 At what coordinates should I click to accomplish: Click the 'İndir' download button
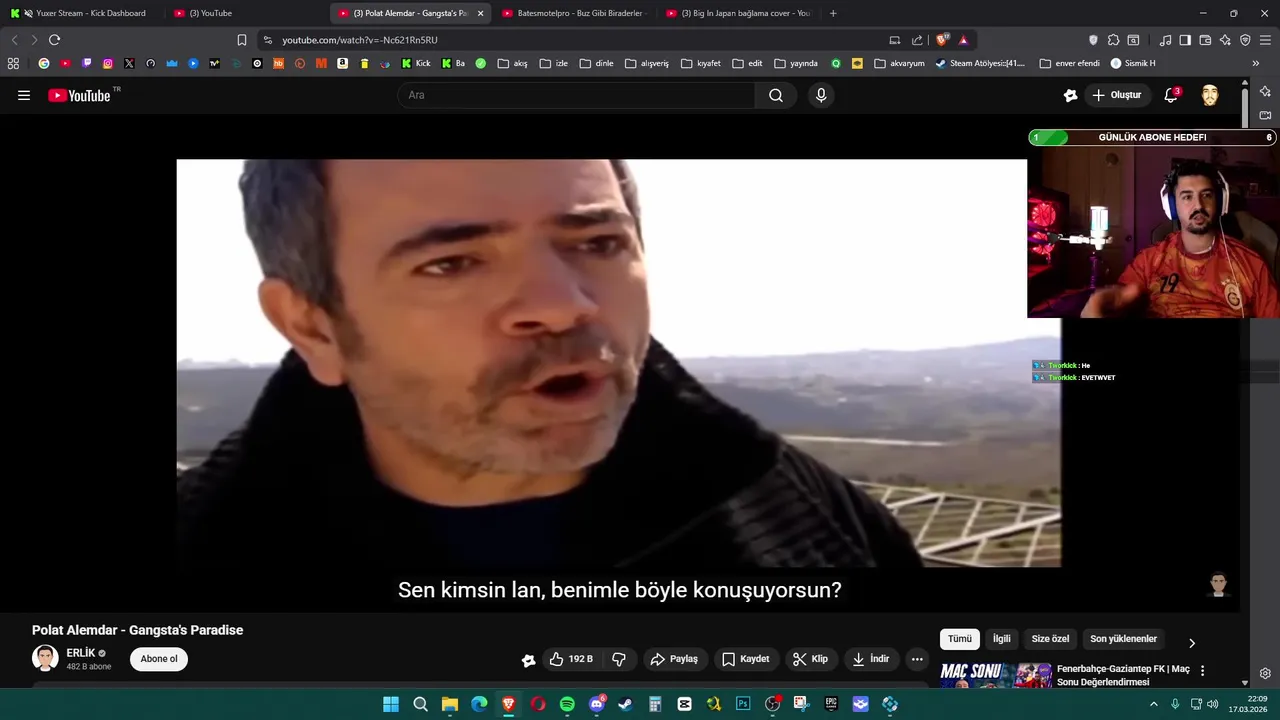(x=871, y=659)
